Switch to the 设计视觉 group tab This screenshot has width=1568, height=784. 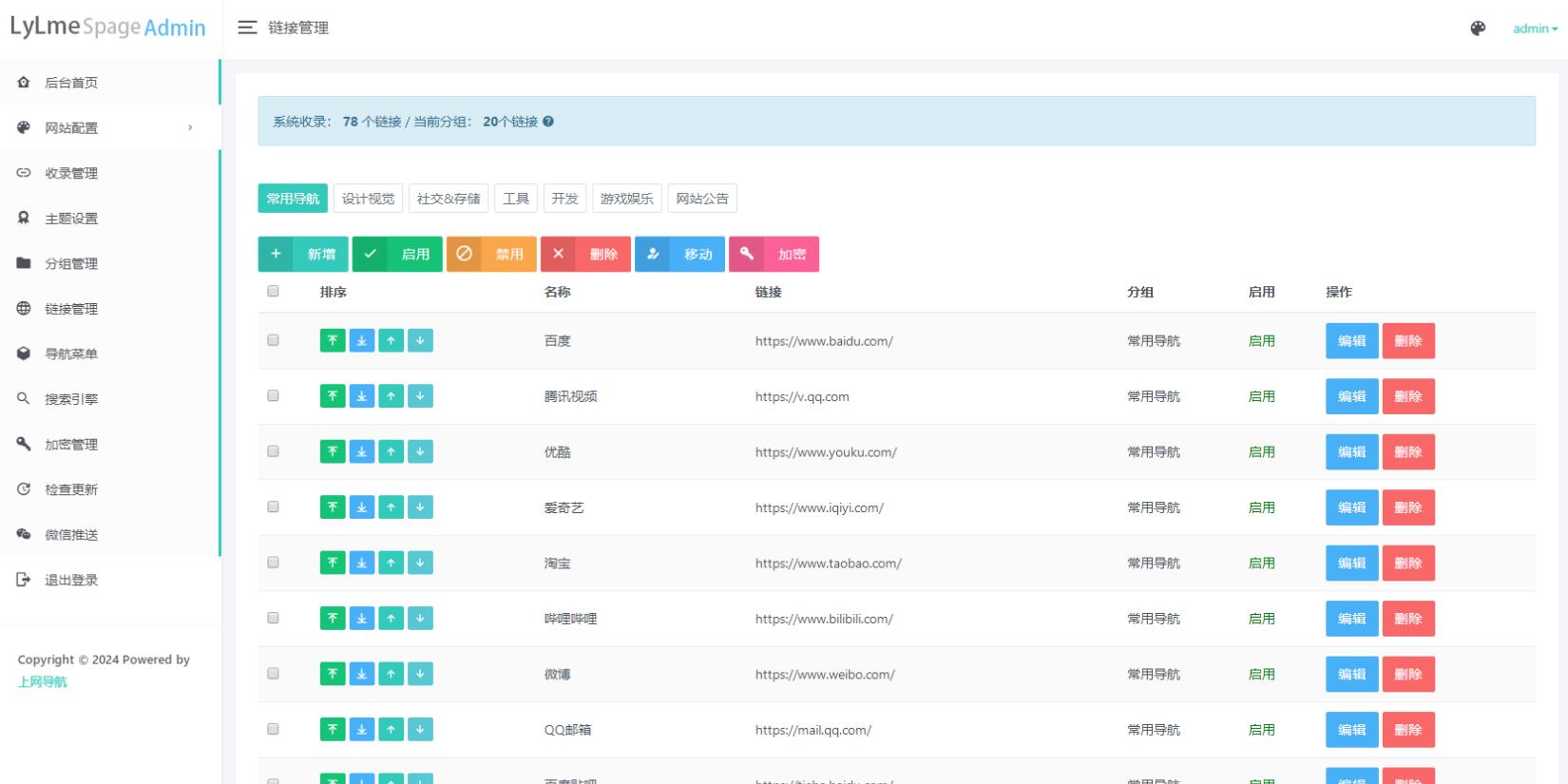click(368, 199)
